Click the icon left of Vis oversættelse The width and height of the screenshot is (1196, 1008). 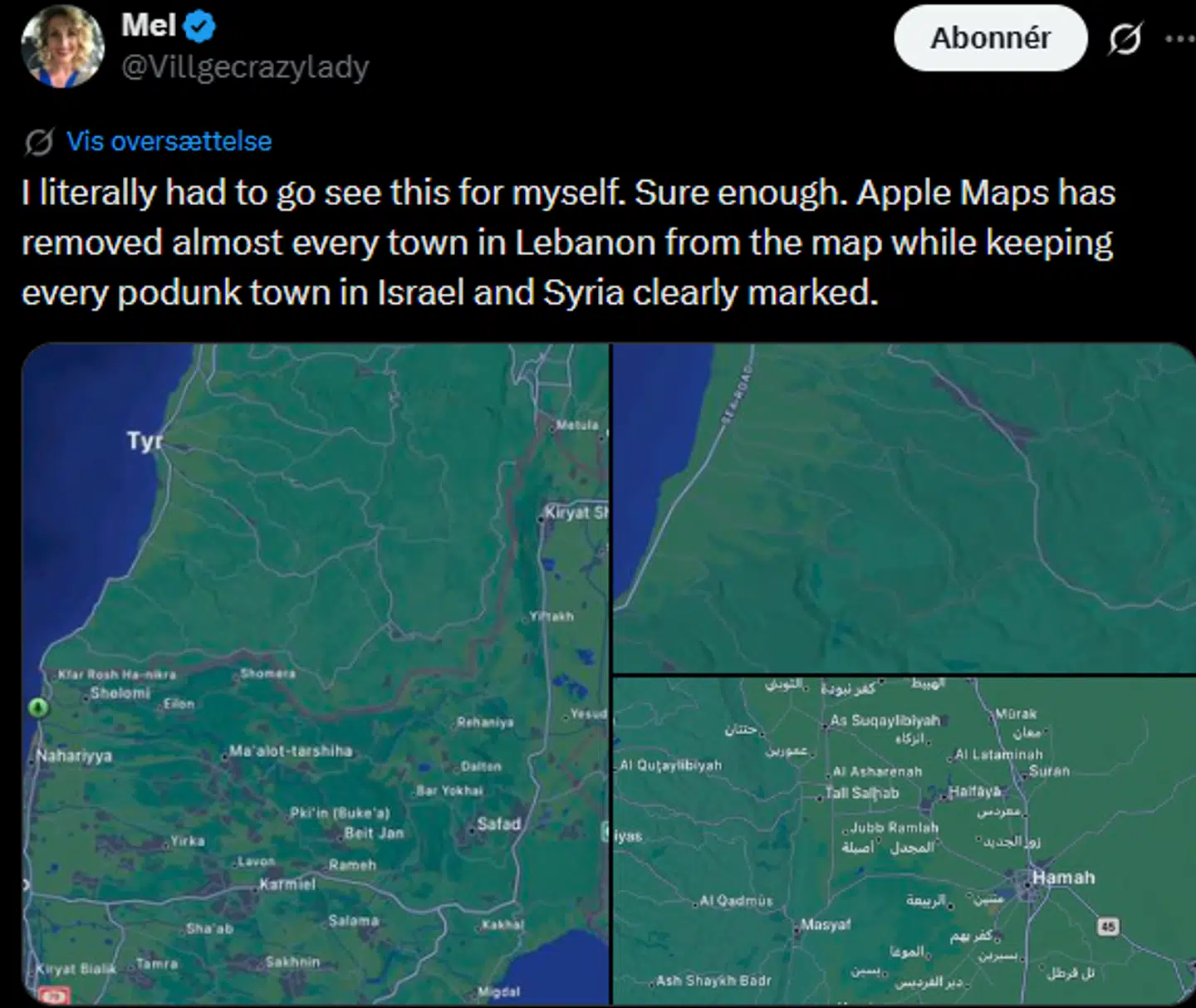click(x=39, y=142)
